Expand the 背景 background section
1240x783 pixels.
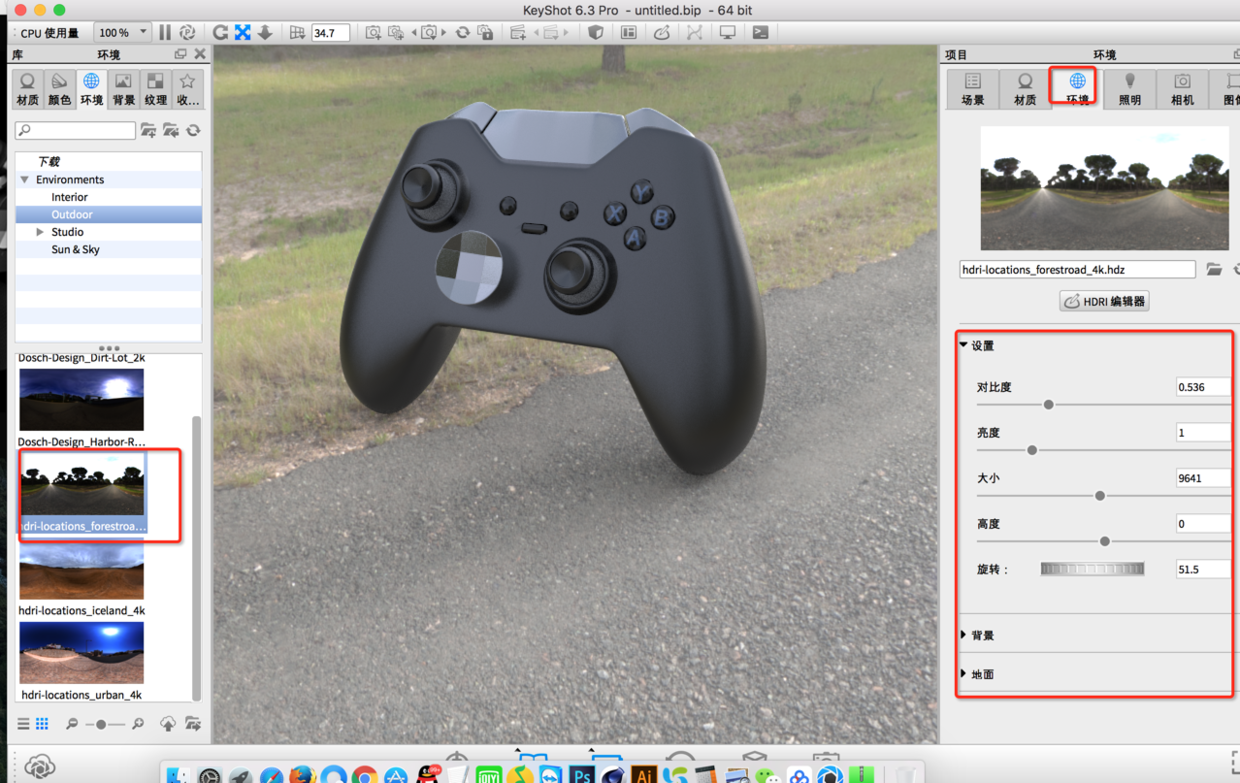click(x=964, y=635)
